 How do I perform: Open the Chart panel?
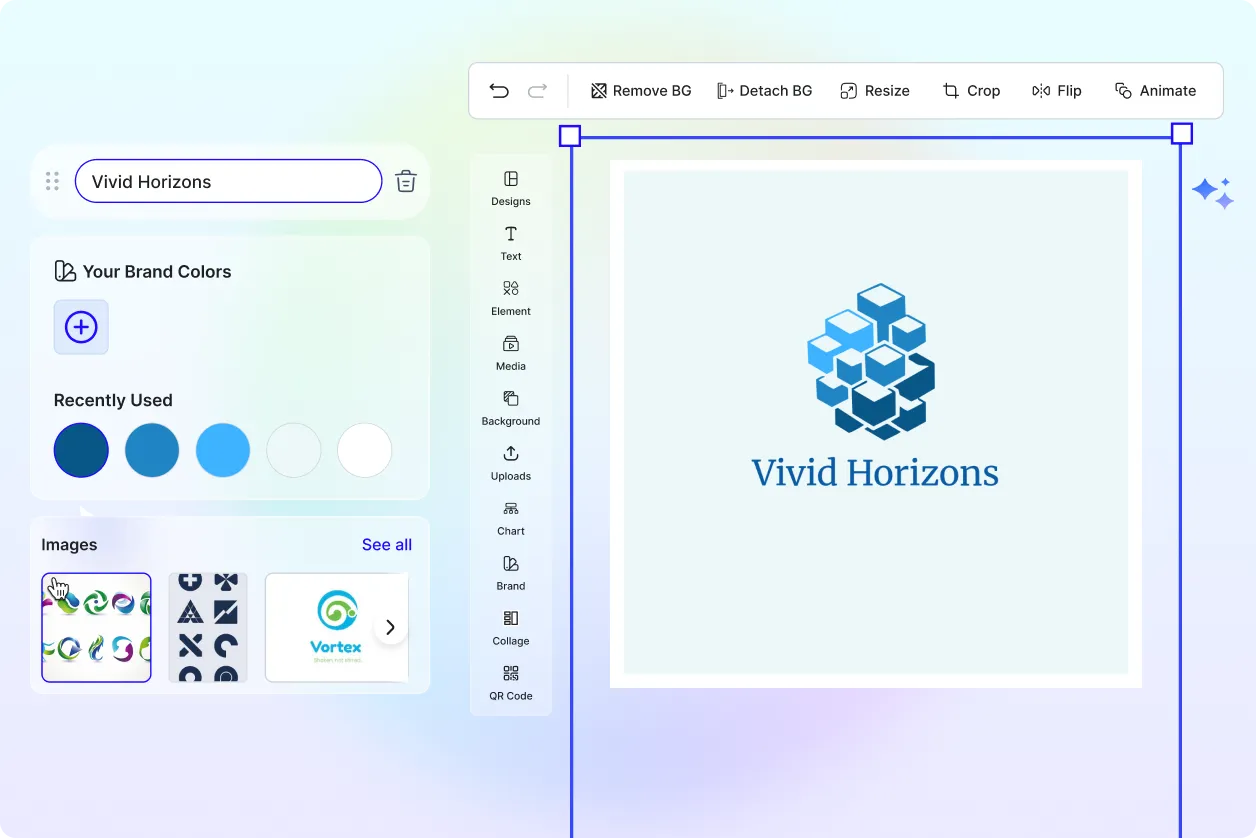pyautogui.click(x=511, y=517)
